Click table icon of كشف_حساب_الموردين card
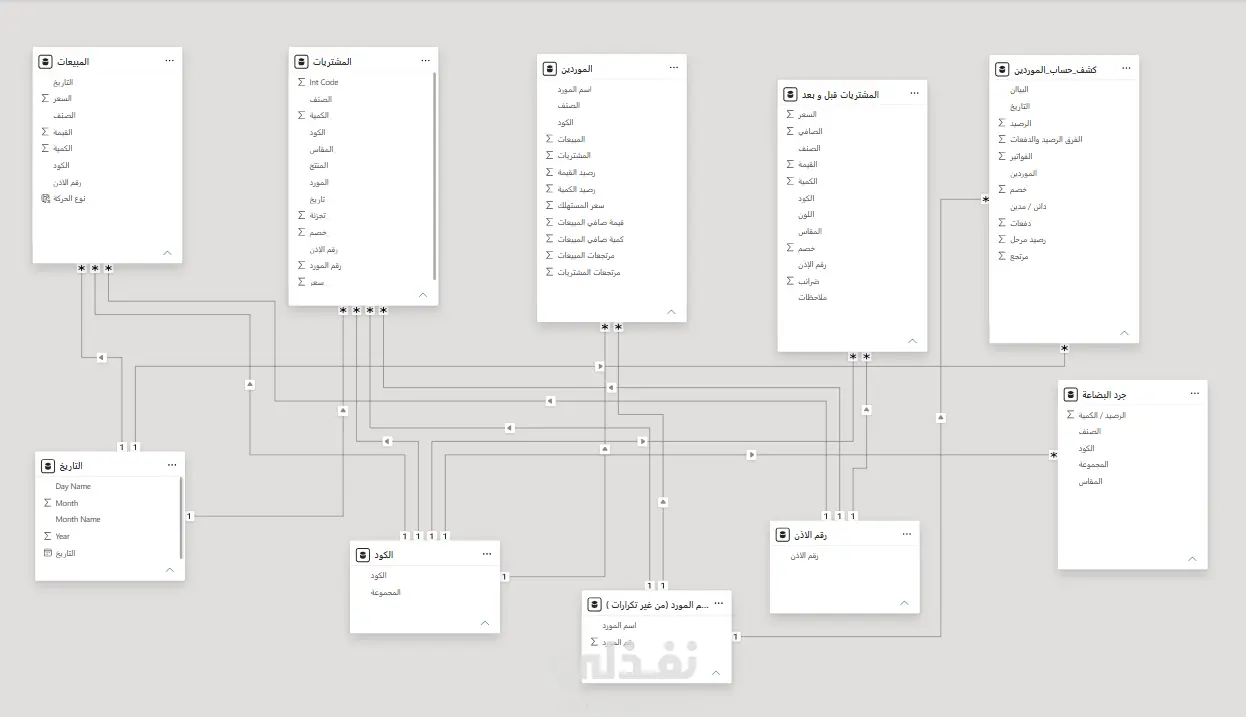 click(x=1003, y=69)
